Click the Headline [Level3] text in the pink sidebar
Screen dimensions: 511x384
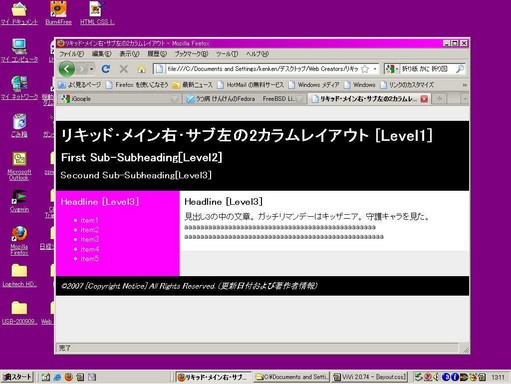[x=100, y=202]
